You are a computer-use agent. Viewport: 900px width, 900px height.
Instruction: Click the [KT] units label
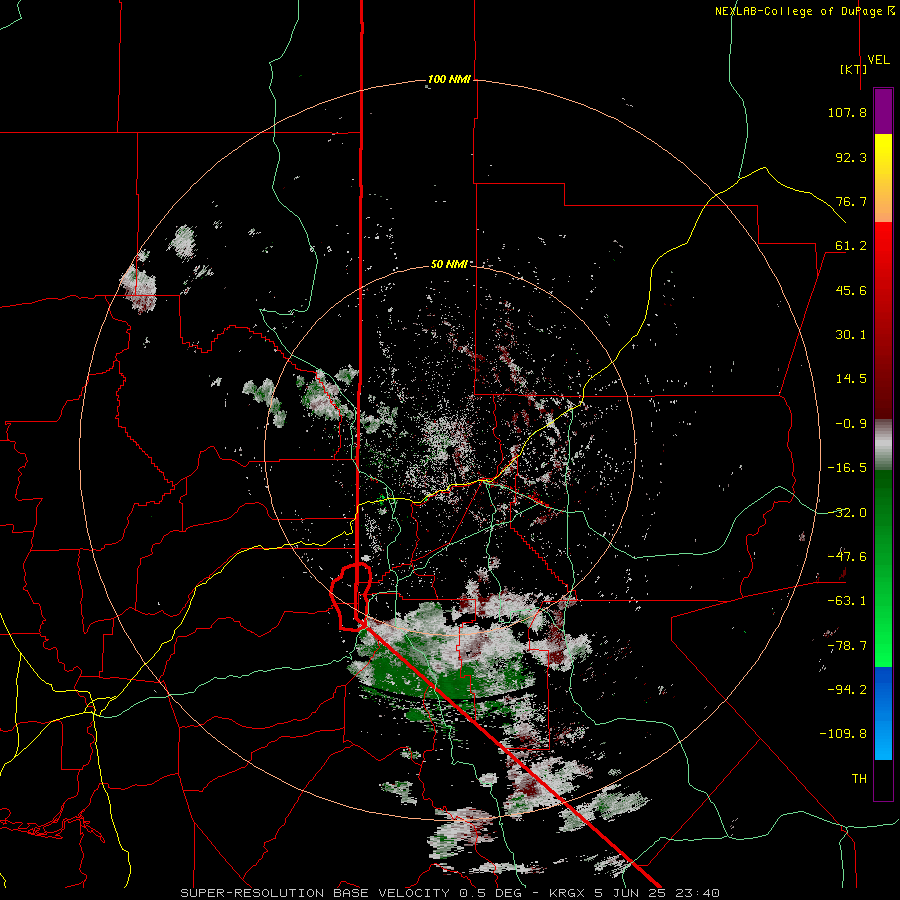coord(853,69)
